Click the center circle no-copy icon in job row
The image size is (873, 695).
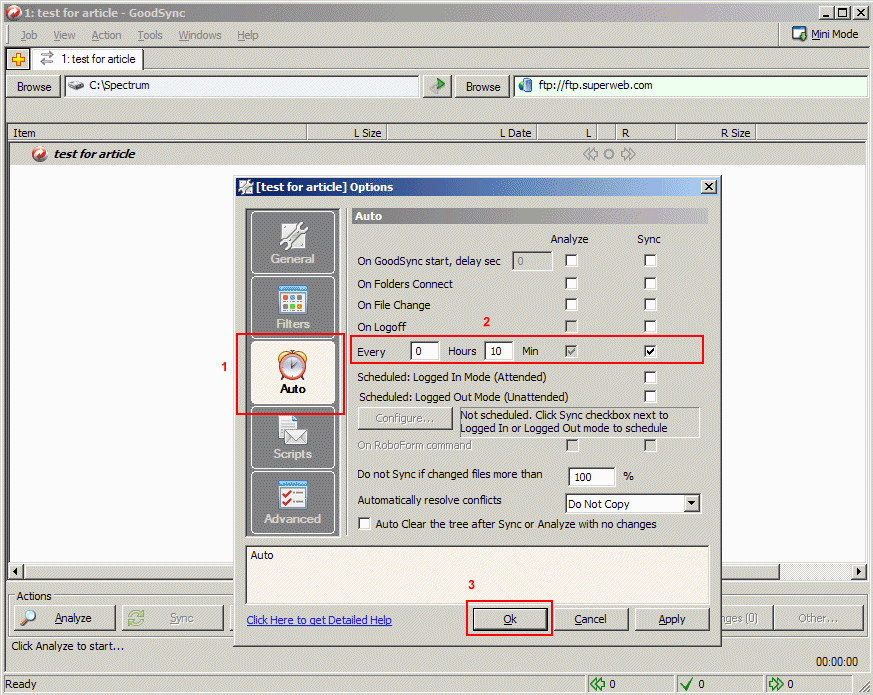click(609, 154)
